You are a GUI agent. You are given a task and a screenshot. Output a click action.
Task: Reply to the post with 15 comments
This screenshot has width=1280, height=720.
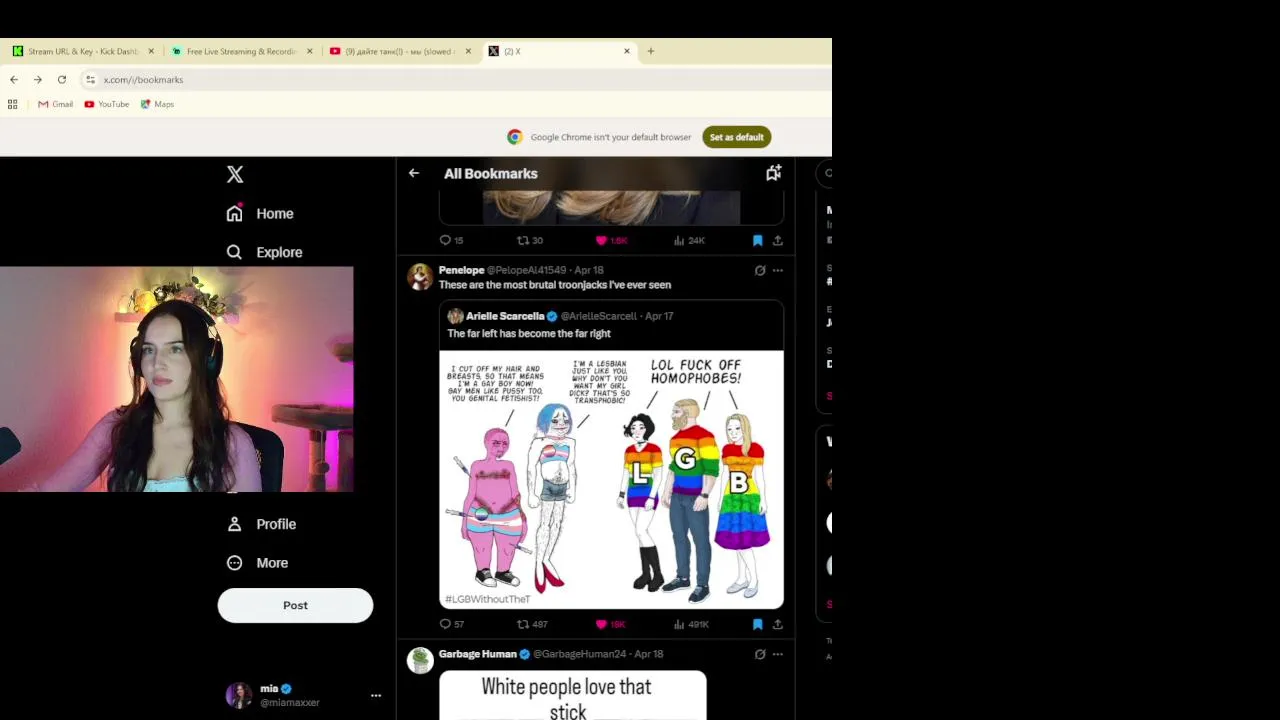[452, 240]
